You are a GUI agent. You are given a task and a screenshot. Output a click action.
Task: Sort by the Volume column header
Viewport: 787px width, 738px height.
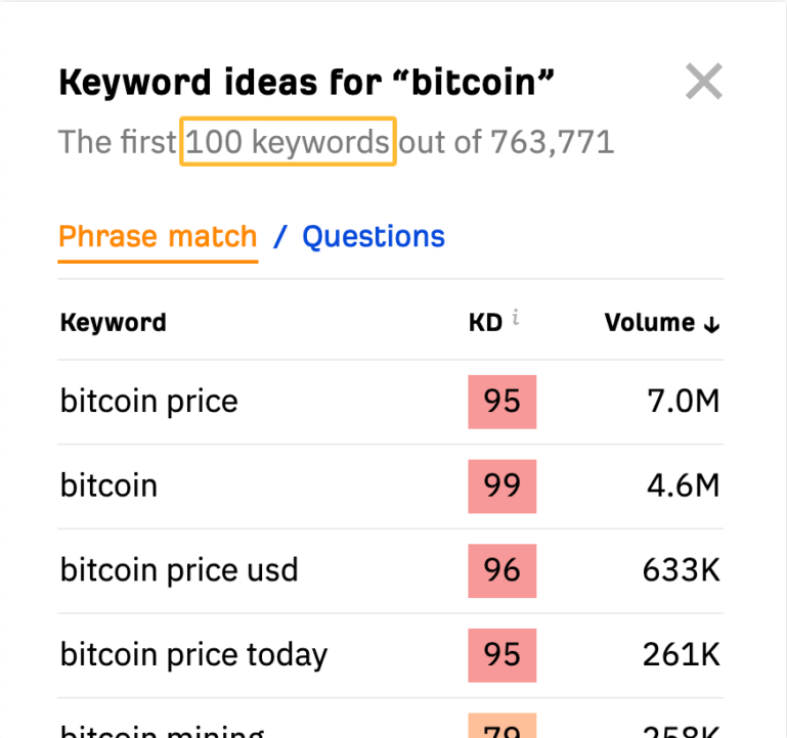[x=649, y=323]
